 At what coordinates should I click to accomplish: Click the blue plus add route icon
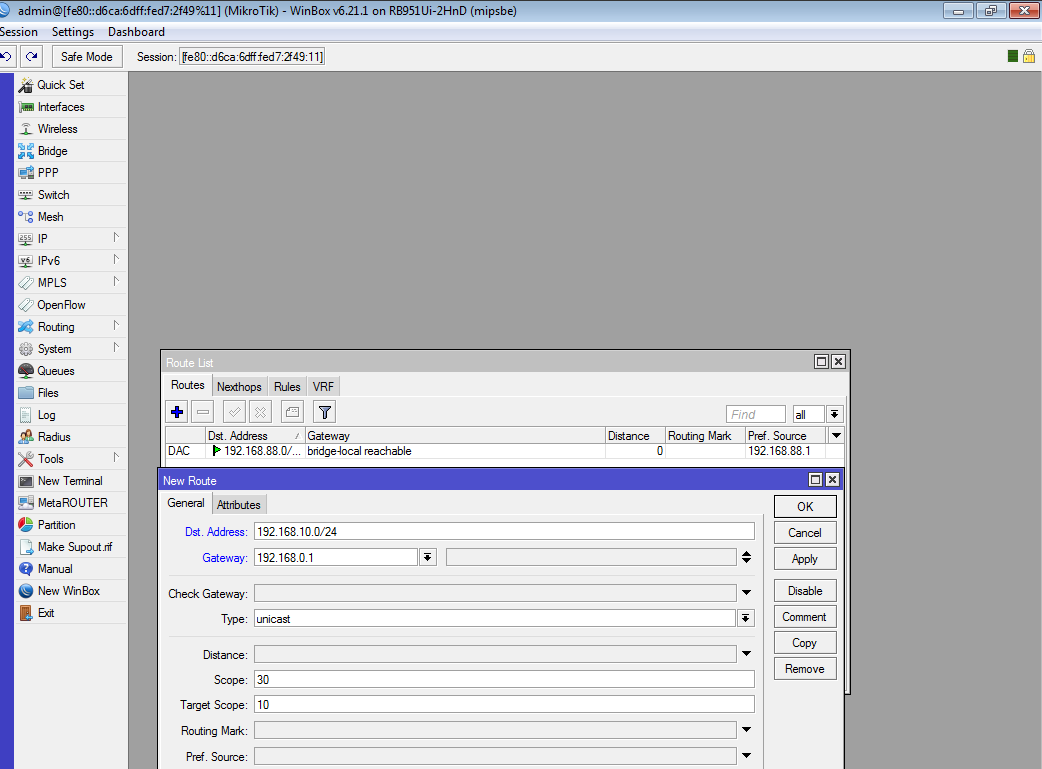tap(177, 412)
